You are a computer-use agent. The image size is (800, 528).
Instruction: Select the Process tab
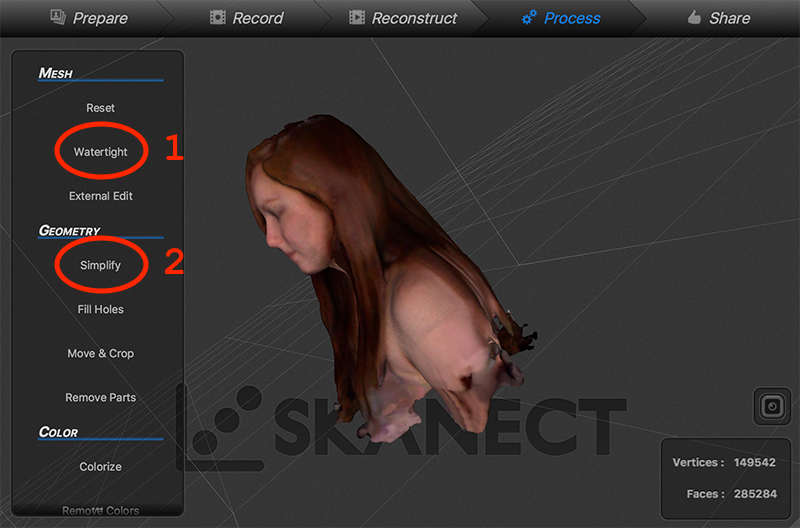click(561, 18)
